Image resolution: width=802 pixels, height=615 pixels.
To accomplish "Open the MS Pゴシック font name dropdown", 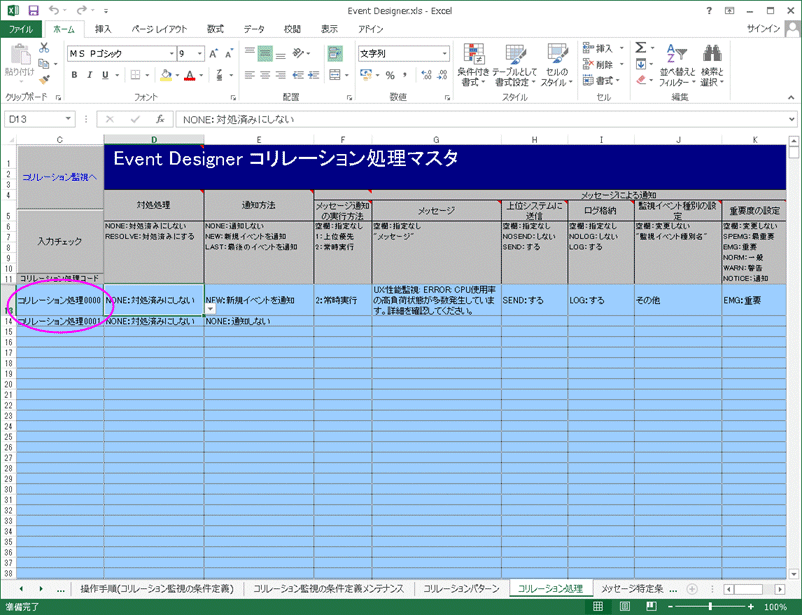I will click(x=172, y=53).
